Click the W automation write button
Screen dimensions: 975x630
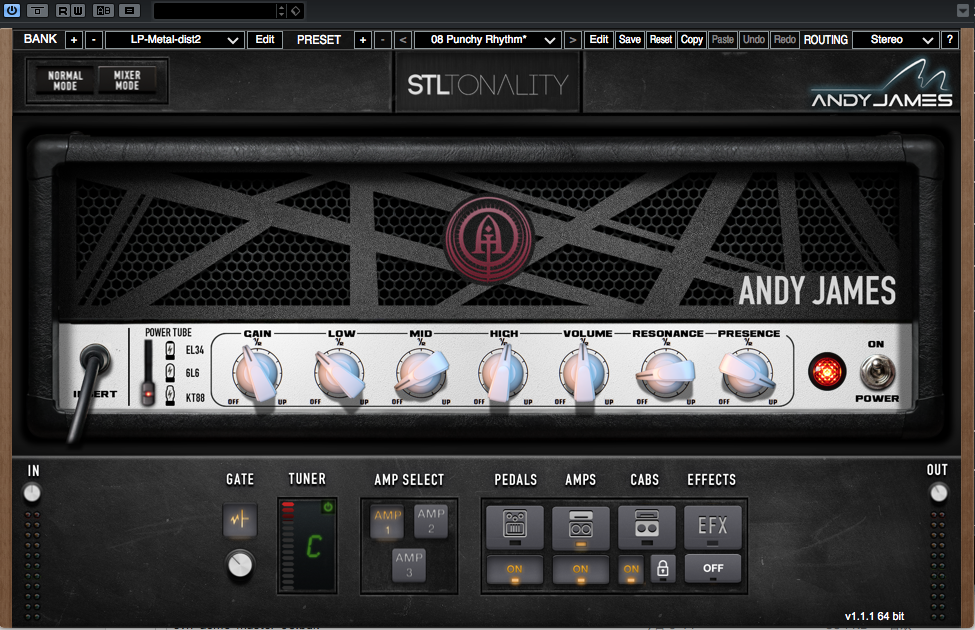(x=78, y=11)
